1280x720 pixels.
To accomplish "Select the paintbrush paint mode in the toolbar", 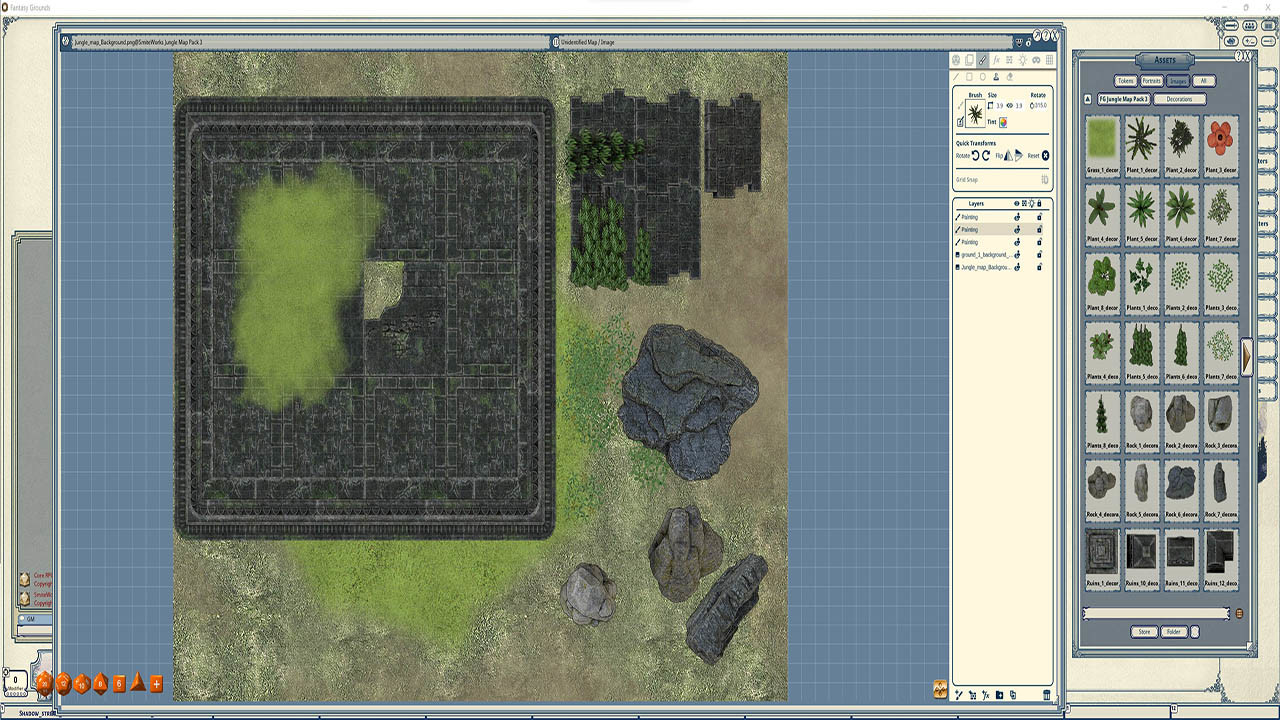I will pyautogui.click(x=982, y=60).
